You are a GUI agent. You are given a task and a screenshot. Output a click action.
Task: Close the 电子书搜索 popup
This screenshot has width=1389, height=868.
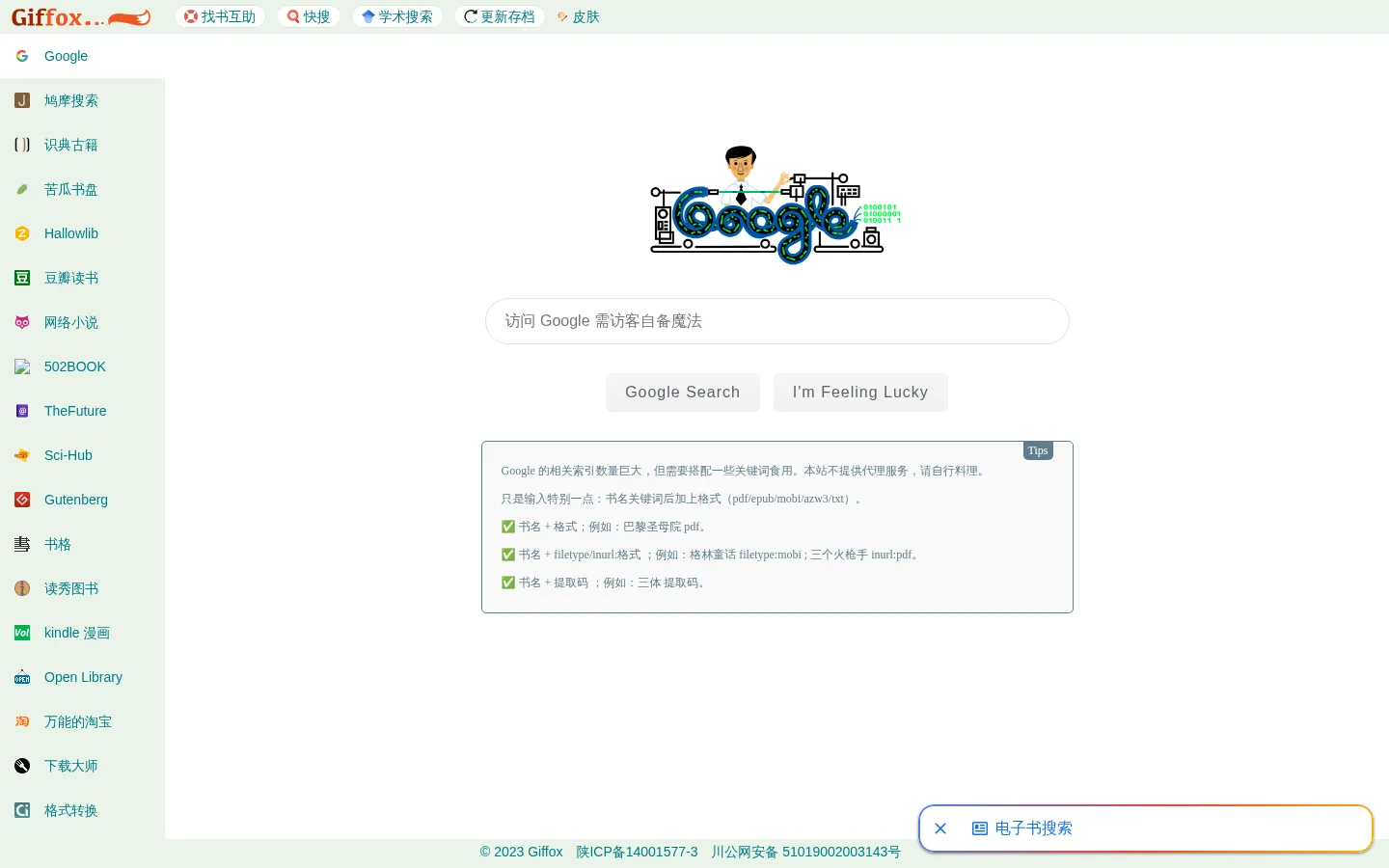[940, 828]
